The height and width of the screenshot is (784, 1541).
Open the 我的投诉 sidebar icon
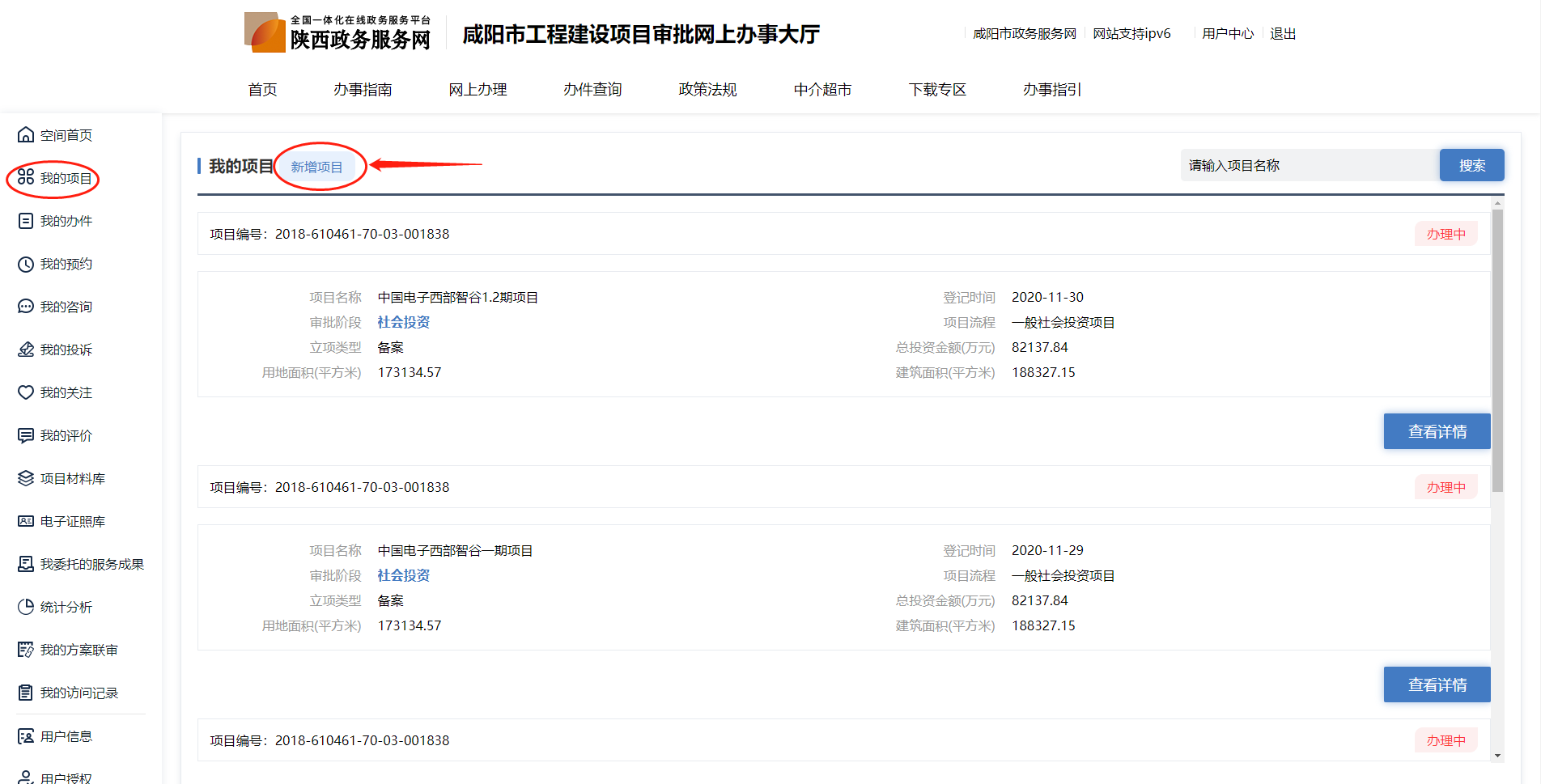26,350
